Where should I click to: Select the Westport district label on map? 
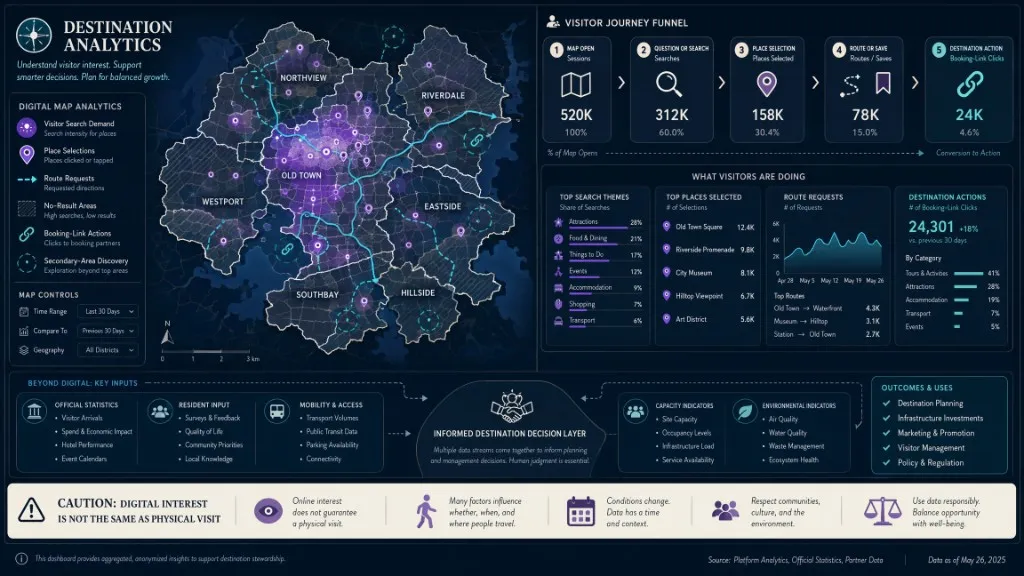(x=222, y=202)
